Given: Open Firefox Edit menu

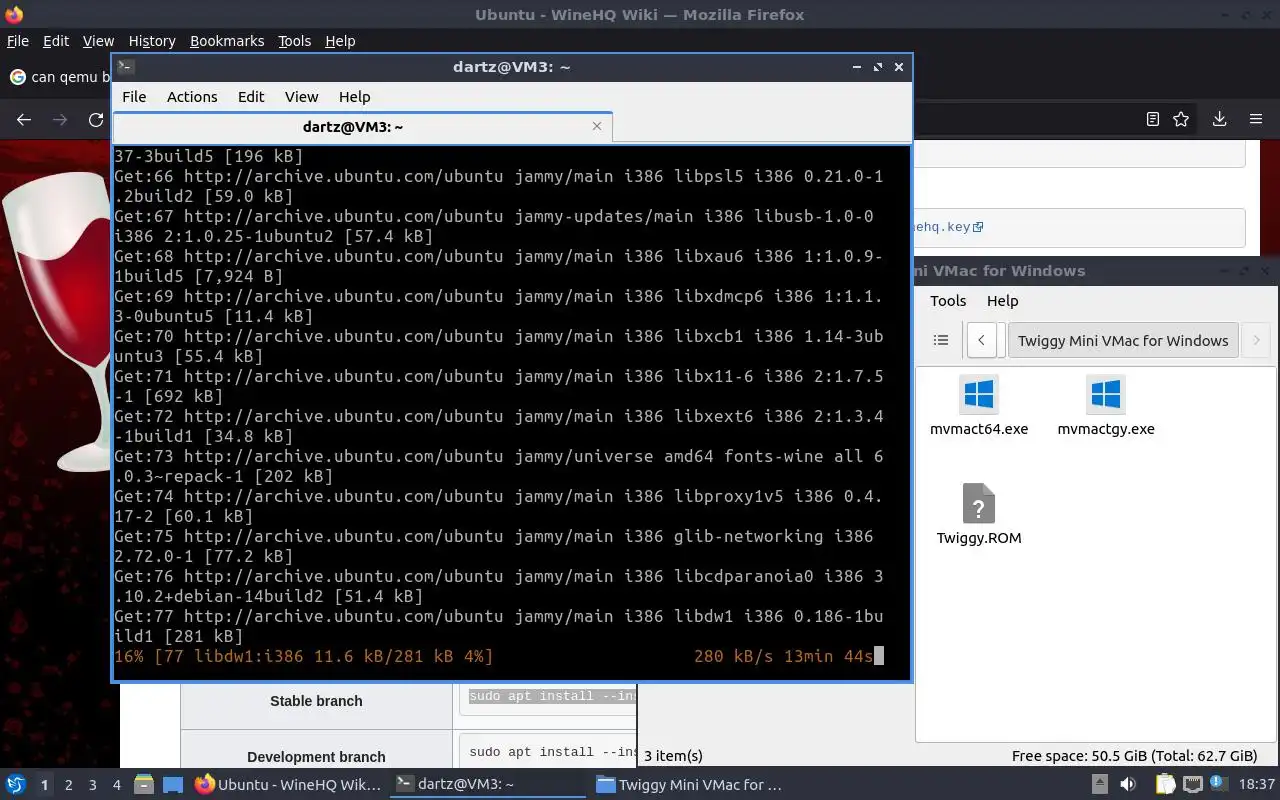Looking at the screenshot, I should (56, 41).
